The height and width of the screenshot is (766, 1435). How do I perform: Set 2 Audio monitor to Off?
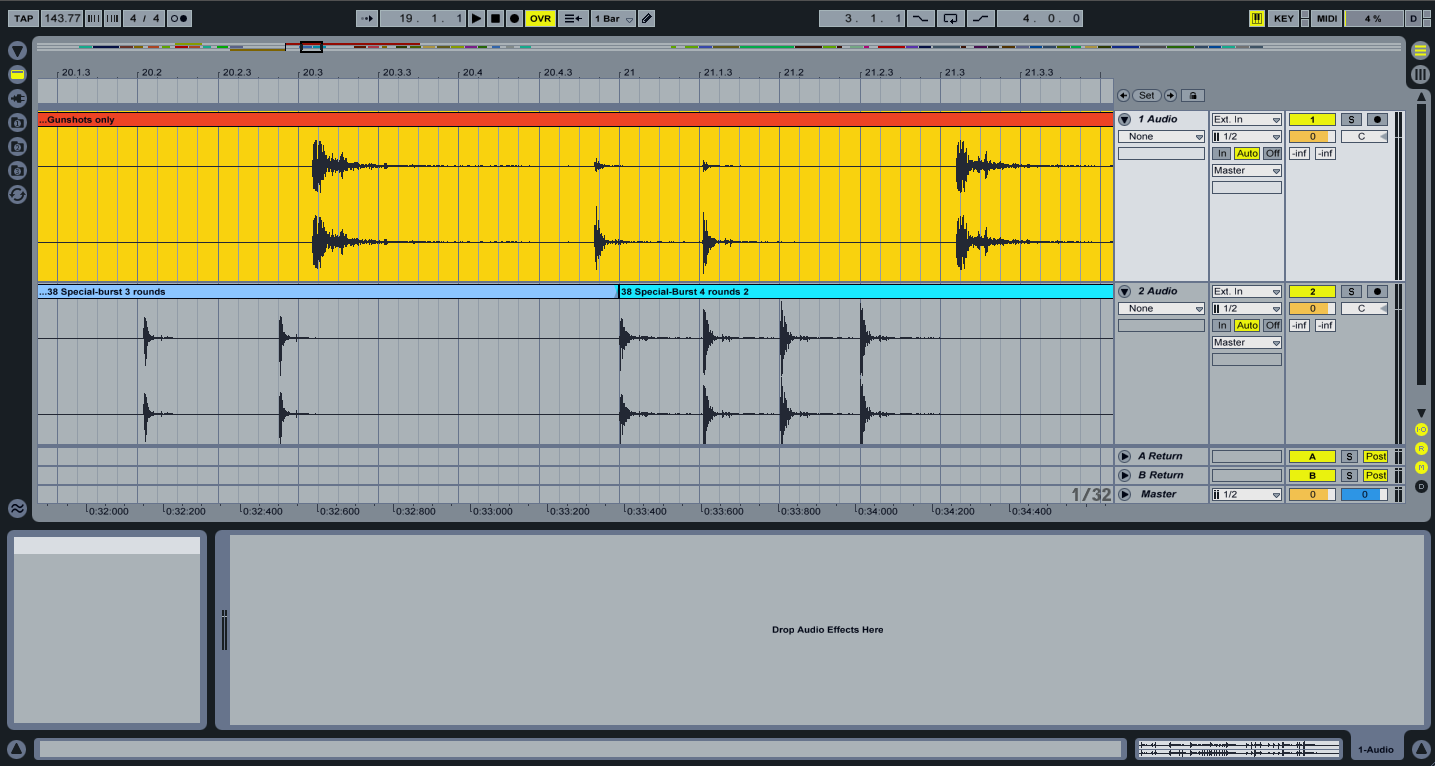[1272, 325]
